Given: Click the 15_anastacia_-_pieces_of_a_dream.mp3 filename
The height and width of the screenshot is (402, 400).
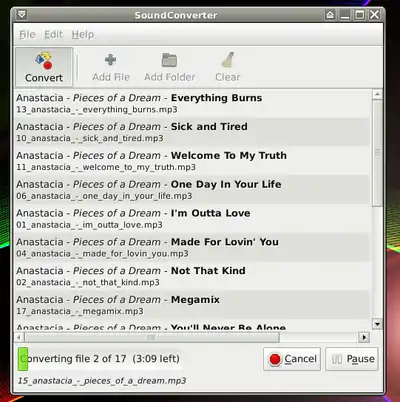Looking at the screenshot, I should 102,381.
